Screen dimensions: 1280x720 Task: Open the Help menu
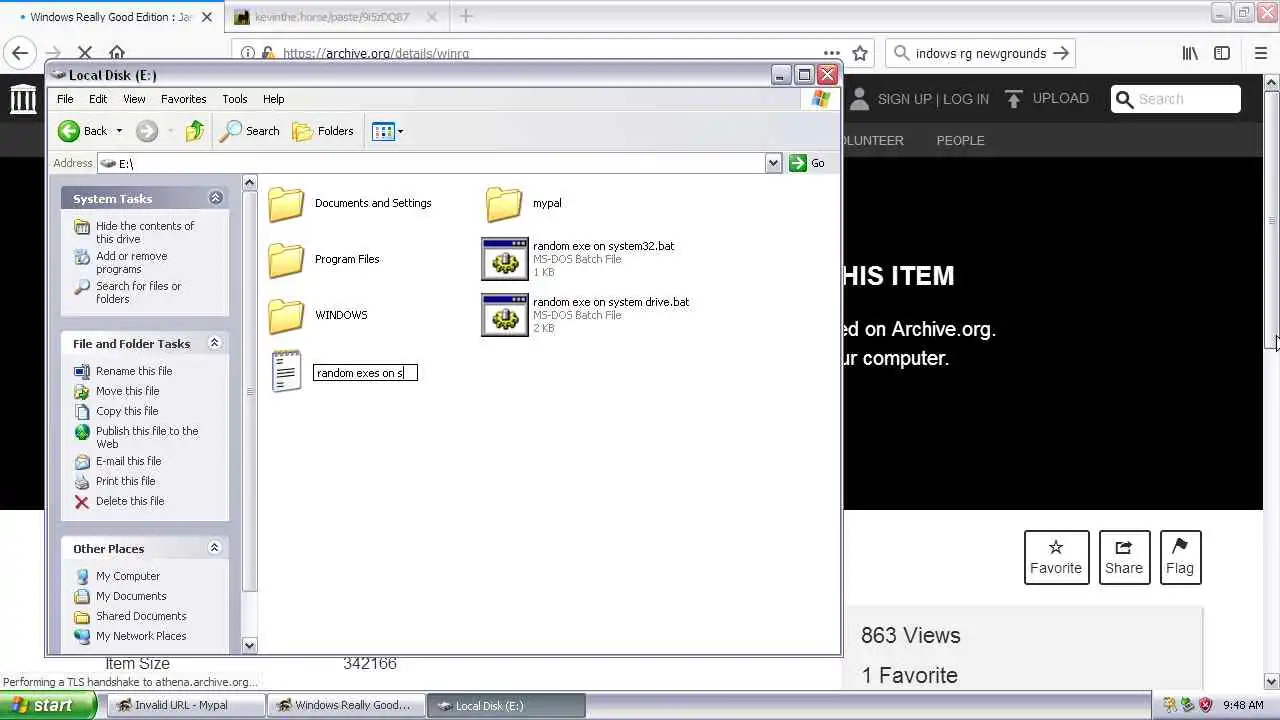[x=274, y=99]
